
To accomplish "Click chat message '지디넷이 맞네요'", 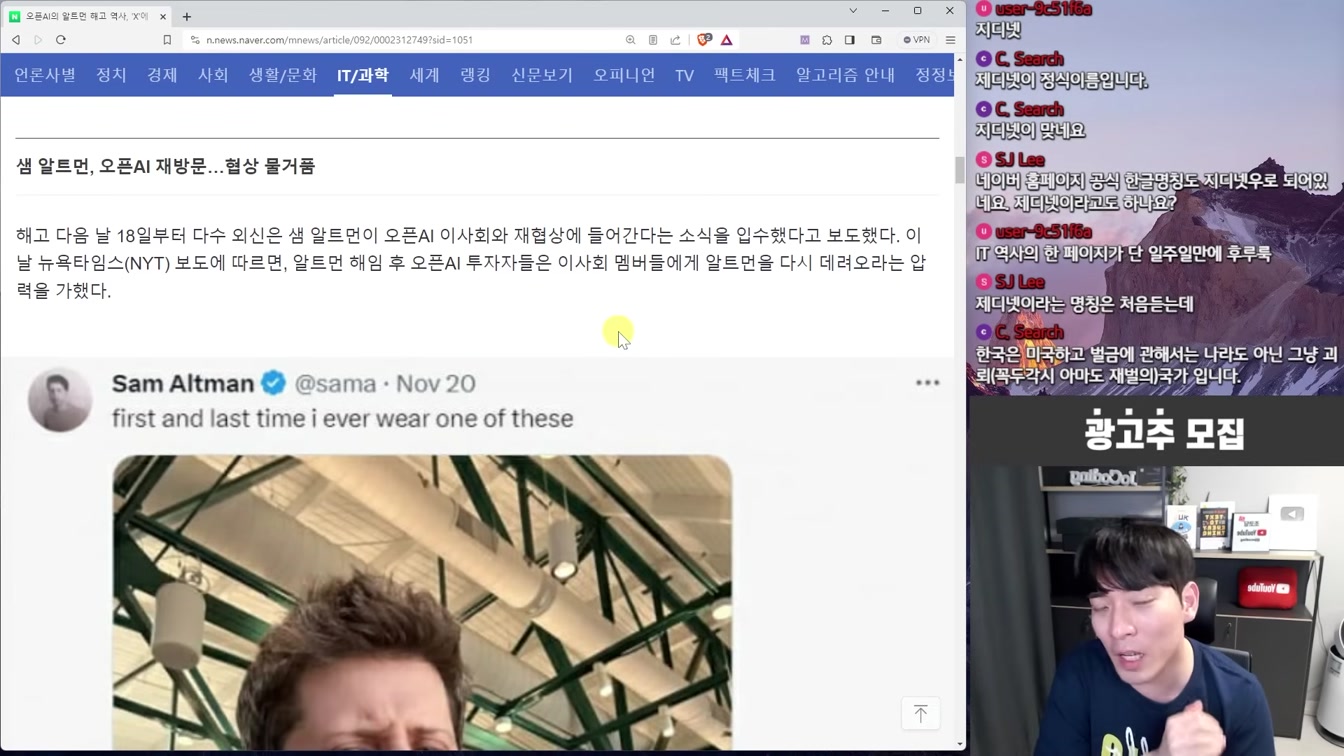I will (1030, 130).
